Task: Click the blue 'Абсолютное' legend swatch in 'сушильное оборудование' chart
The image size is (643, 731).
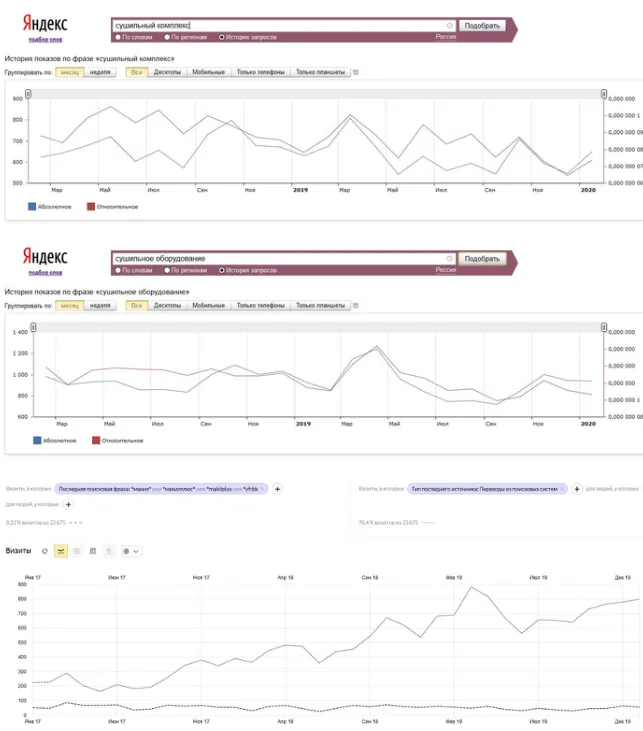Action: pyautogui.click(x=37, y=440)
